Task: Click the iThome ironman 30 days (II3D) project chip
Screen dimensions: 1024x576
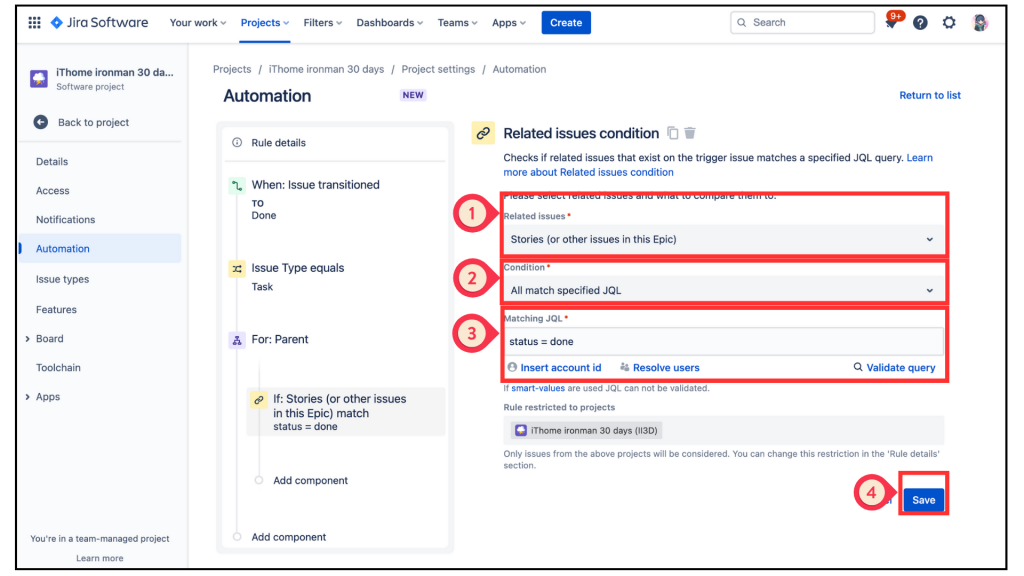Action: [x=586, y=430]
